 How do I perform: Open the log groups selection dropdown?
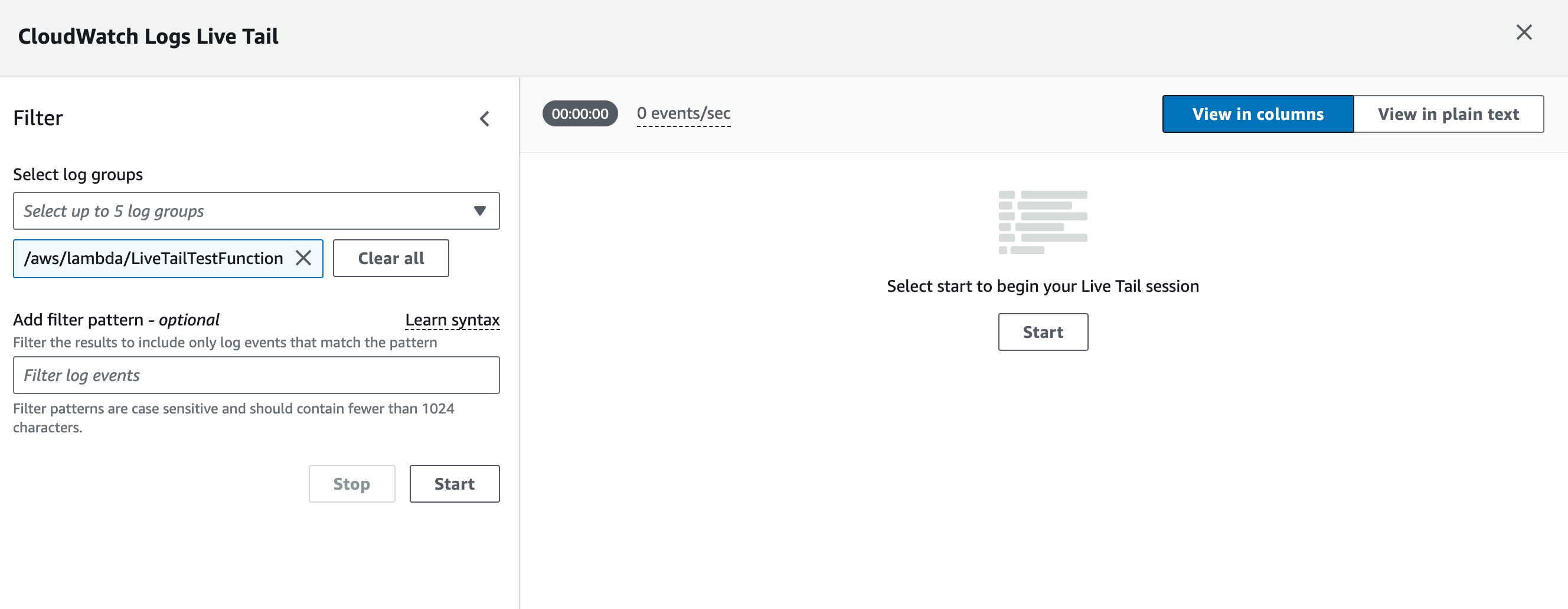tap(481, 211)
